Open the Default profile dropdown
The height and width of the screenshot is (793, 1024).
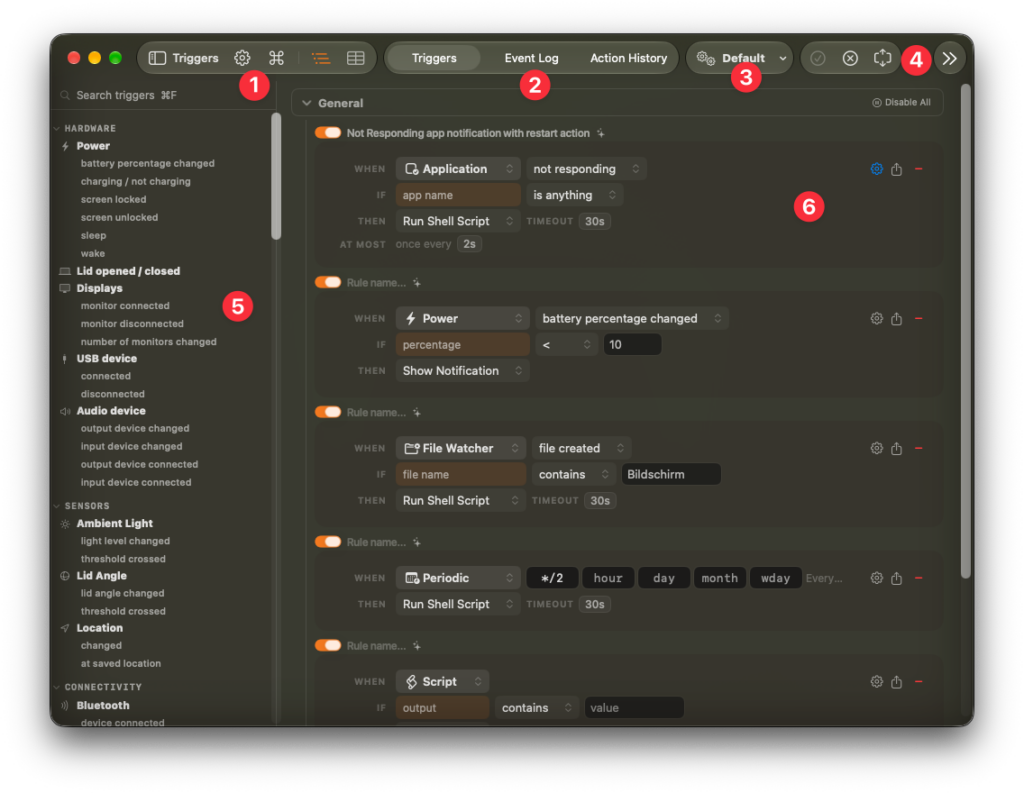tap(739, 58)
